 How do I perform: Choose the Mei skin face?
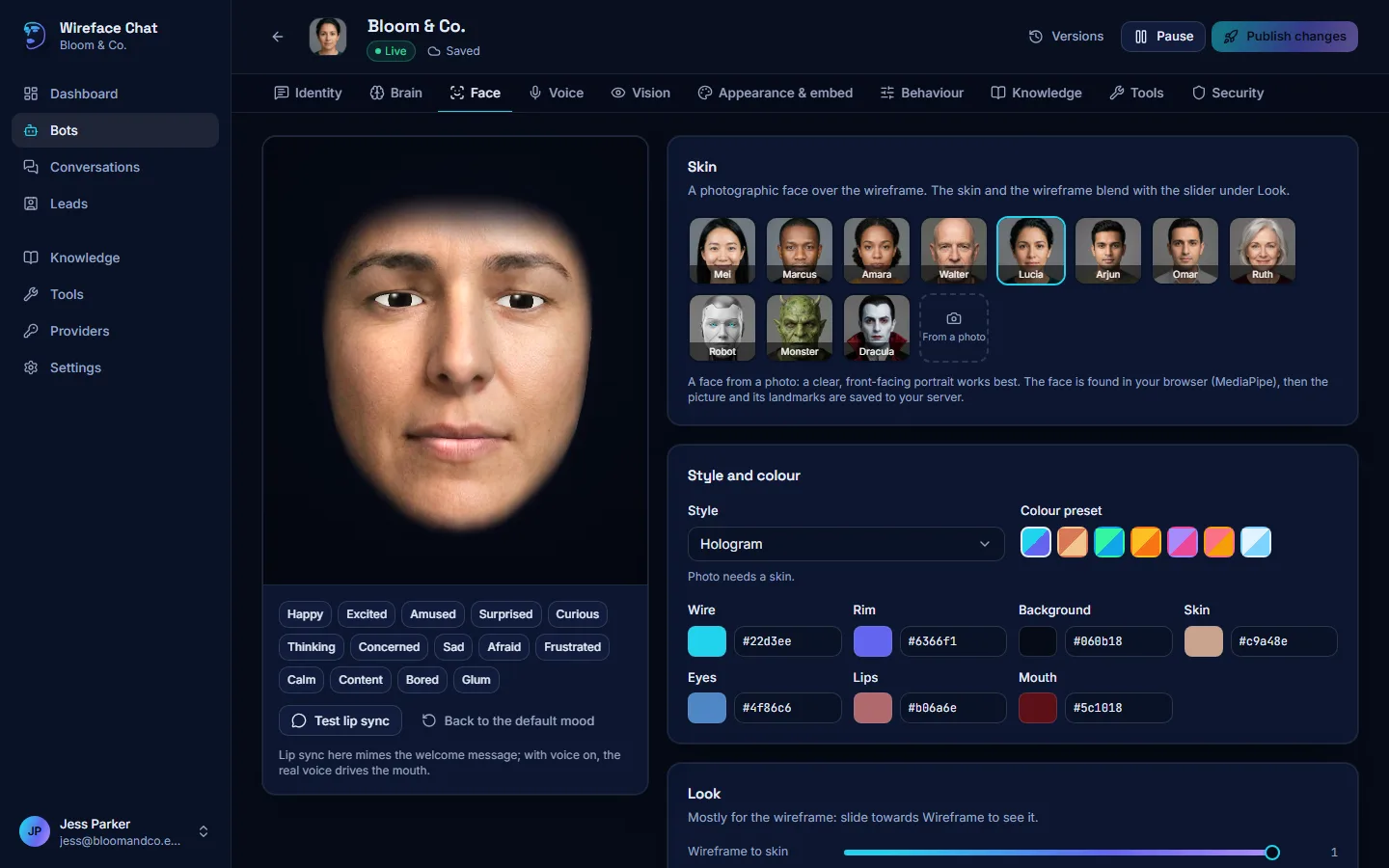pyautogui.click(x=722, y=251)
